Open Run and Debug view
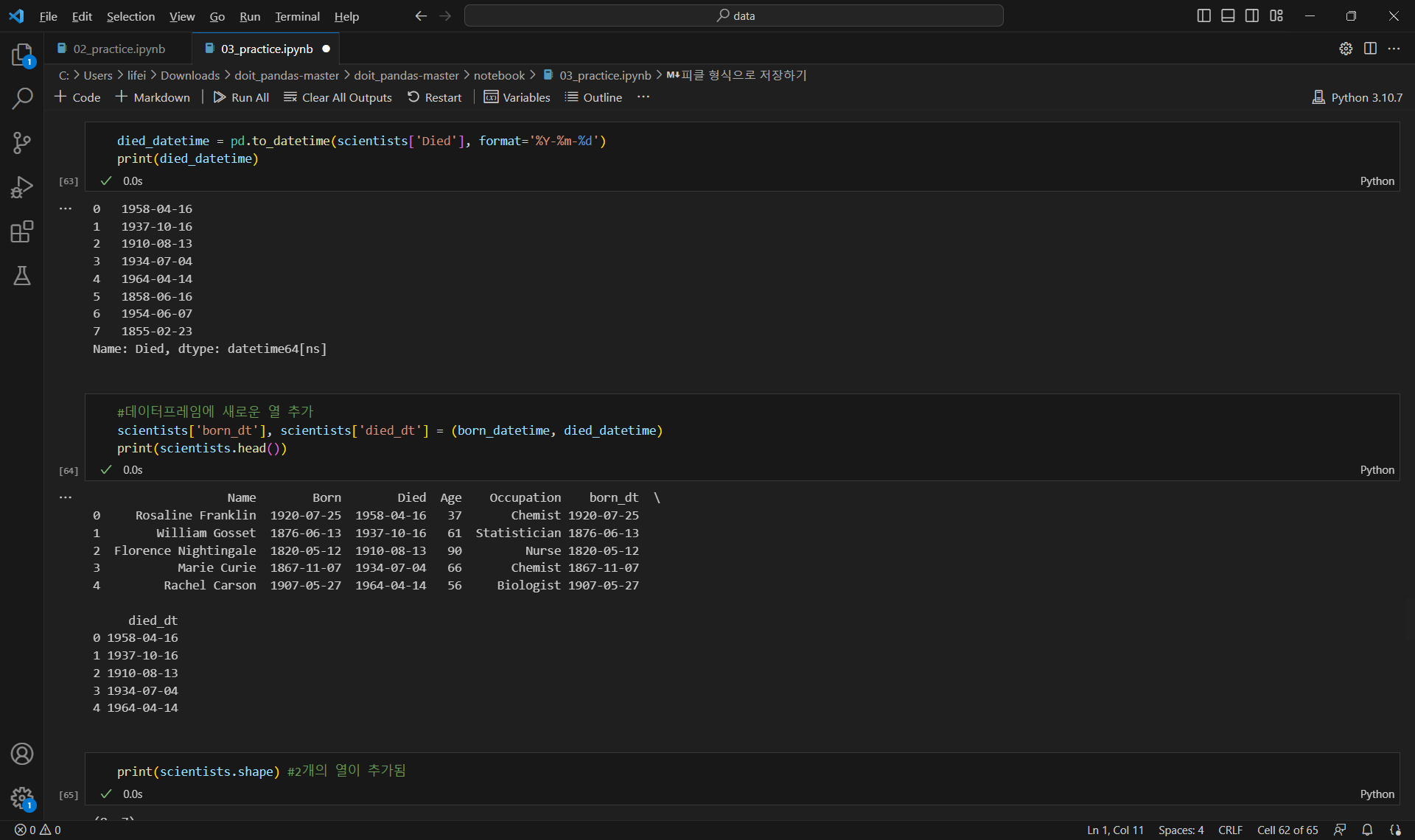Screen dimensions: 1415x840 (x=22, y=187)
